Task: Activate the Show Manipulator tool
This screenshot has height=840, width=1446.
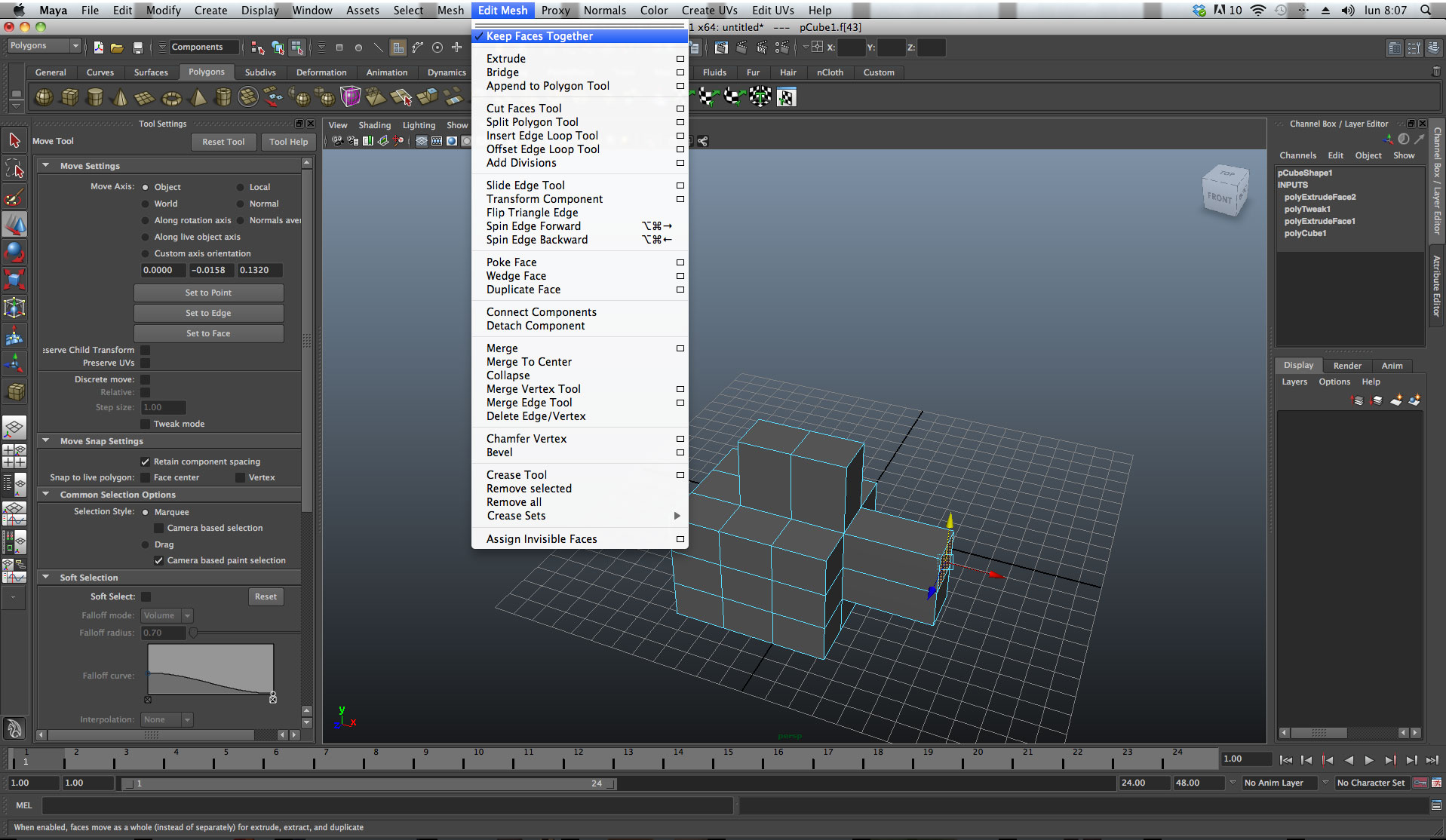Action: click(x=14, y=364)
